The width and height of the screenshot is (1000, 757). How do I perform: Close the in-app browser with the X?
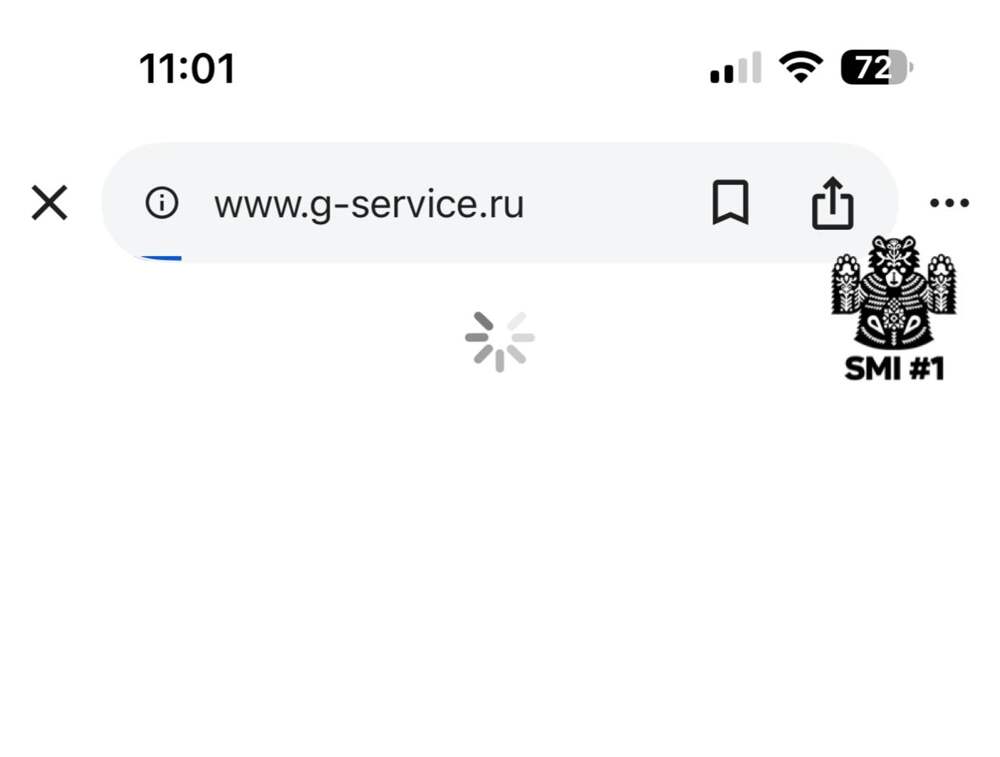[49, 203]
